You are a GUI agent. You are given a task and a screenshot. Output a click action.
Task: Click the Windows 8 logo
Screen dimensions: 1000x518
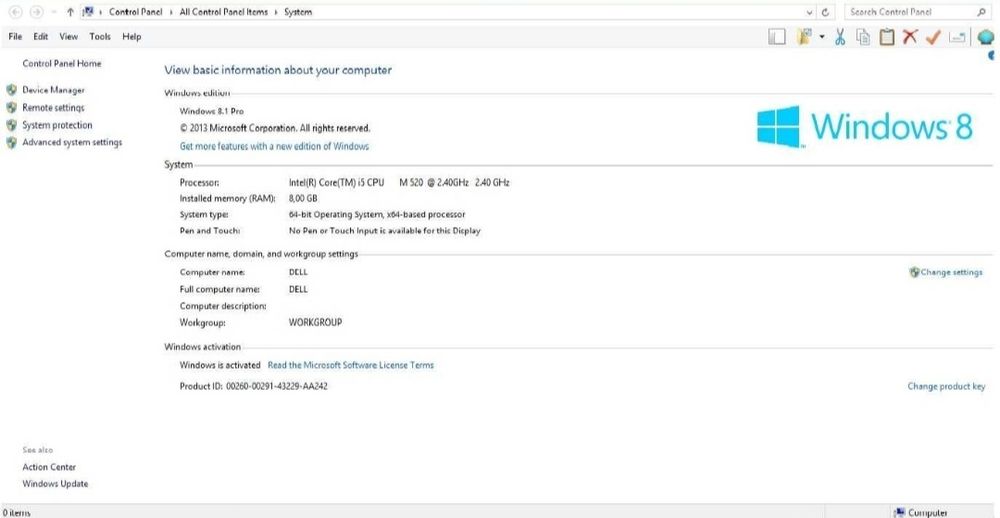[x=865, y=127]
